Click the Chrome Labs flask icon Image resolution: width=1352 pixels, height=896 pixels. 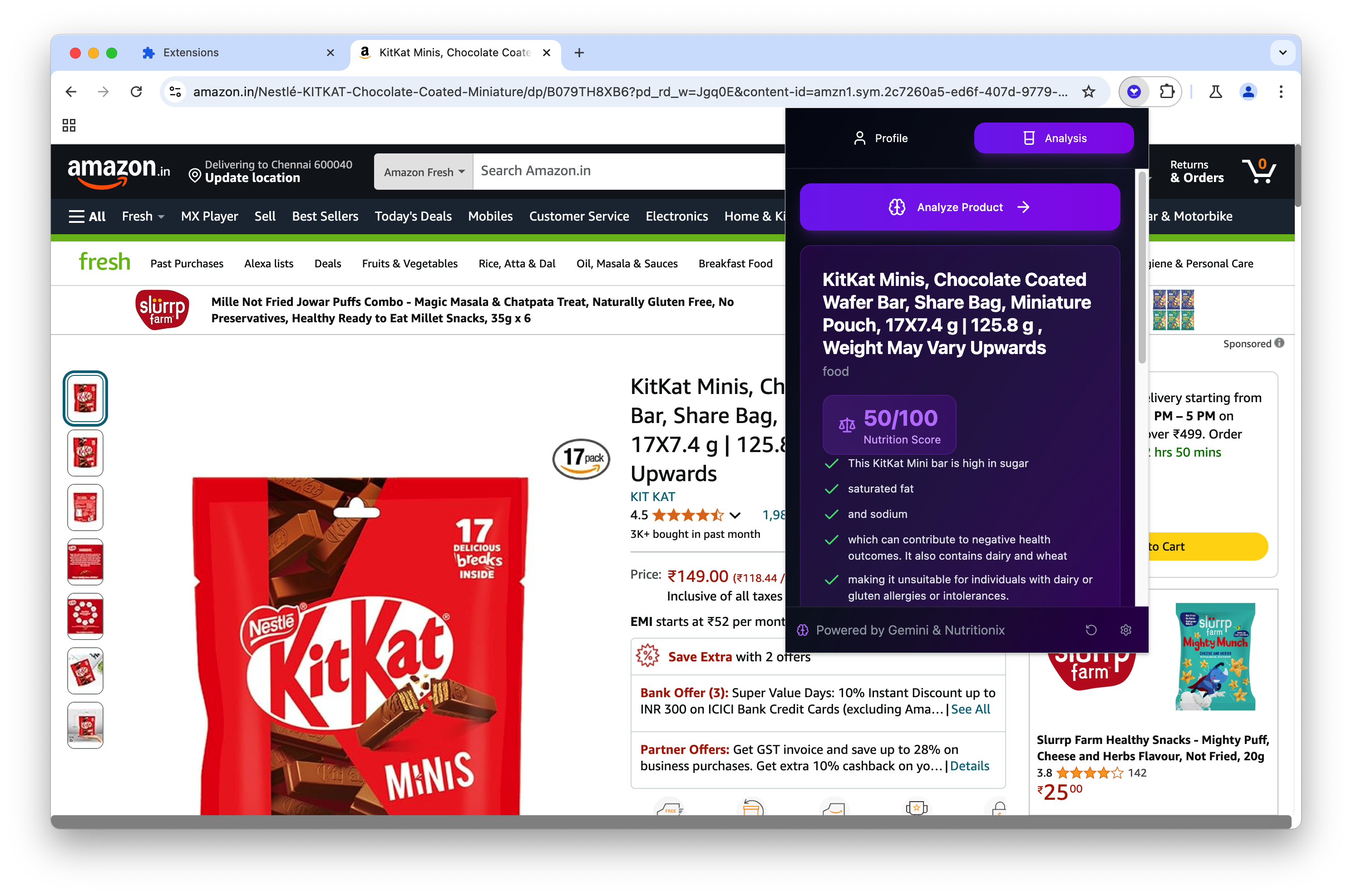(1215, 91)
